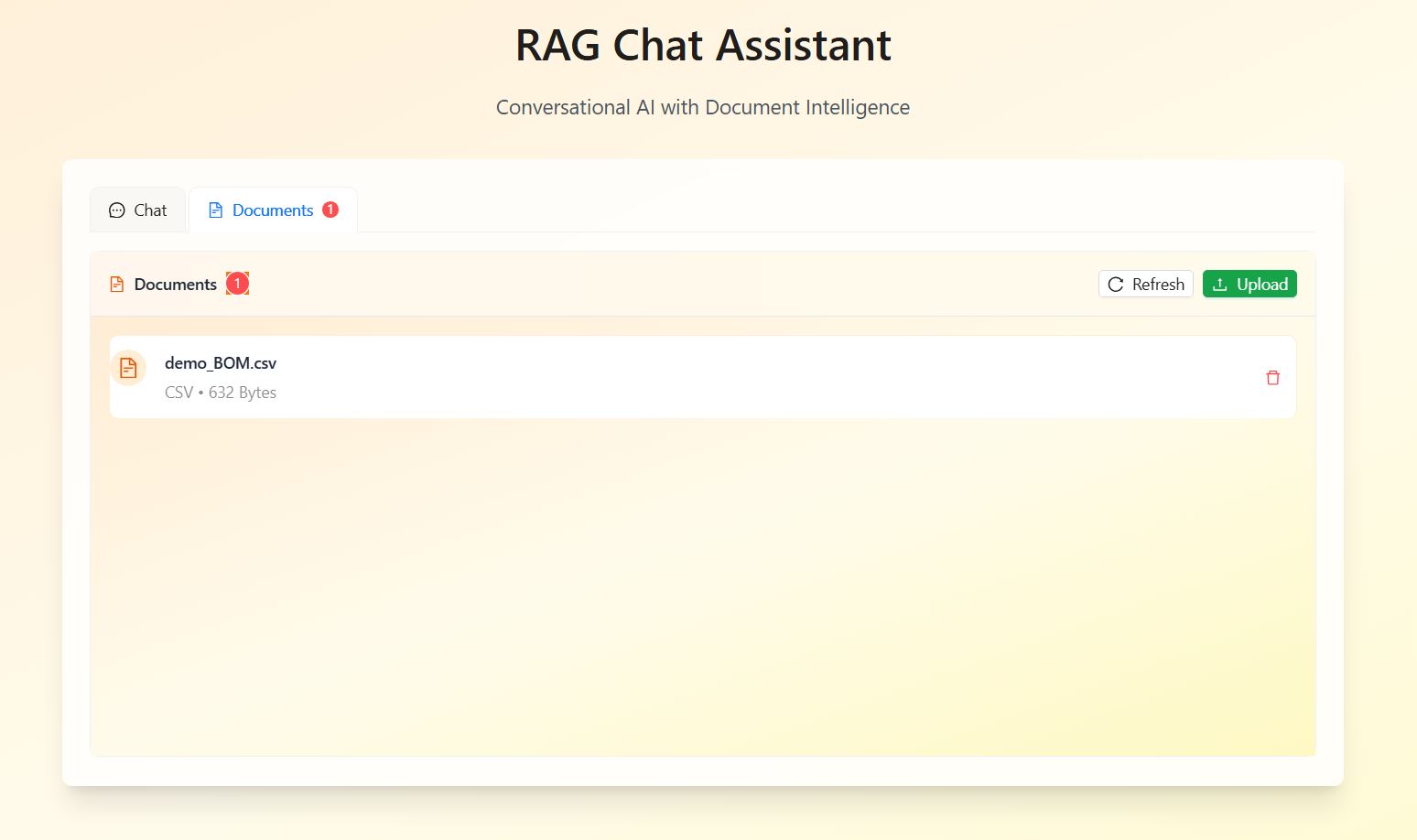Click the CSV 632 Bytes file details
The height and width of the screenshot is (840, 1417).
coord(221,393)
